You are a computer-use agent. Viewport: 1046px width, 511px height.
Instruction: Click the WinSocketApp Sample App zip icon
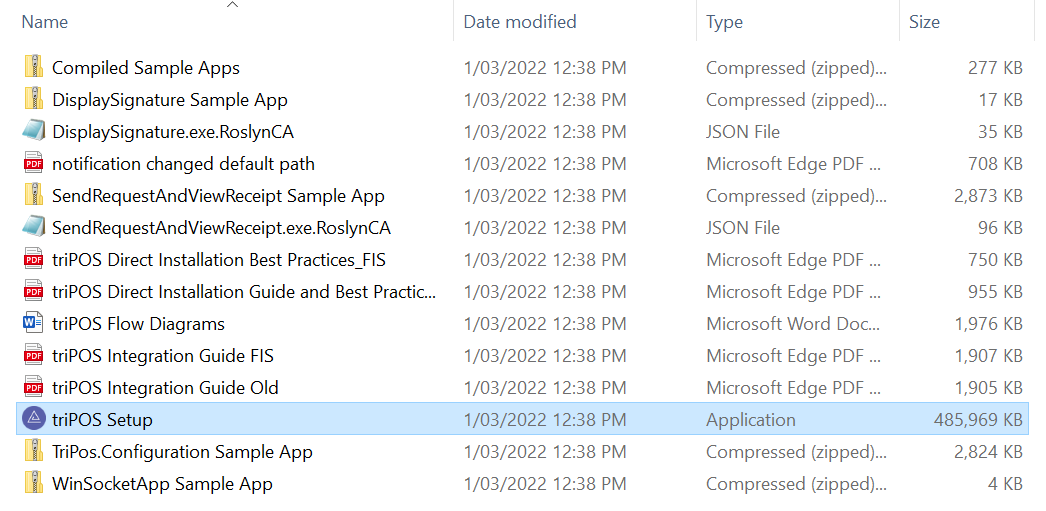(x=33, y=484)
